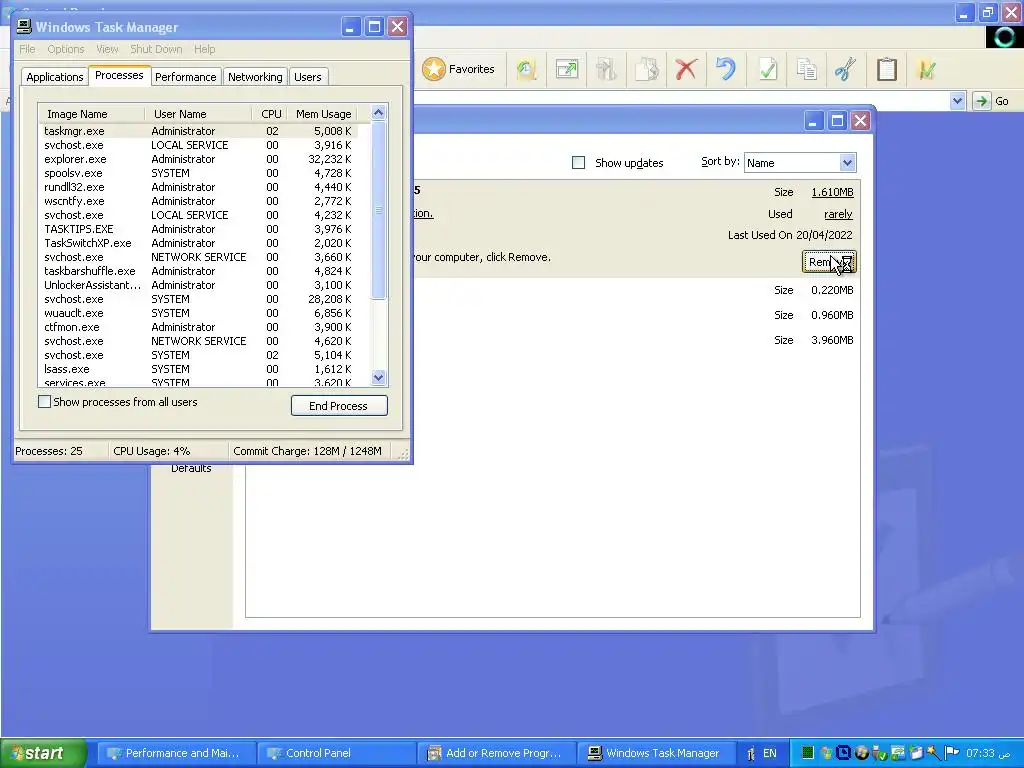Click the folder with checkmark tray icon

coord(916,753)
